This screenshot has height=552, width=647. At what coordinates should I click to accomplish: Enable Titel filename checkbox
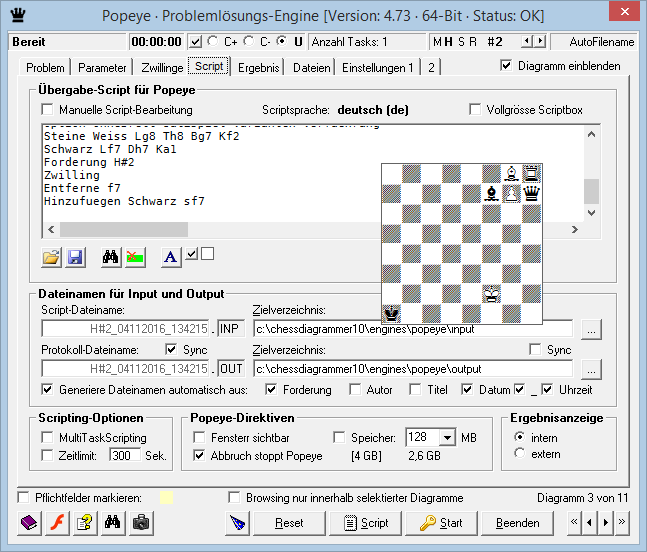click(415, 389)
